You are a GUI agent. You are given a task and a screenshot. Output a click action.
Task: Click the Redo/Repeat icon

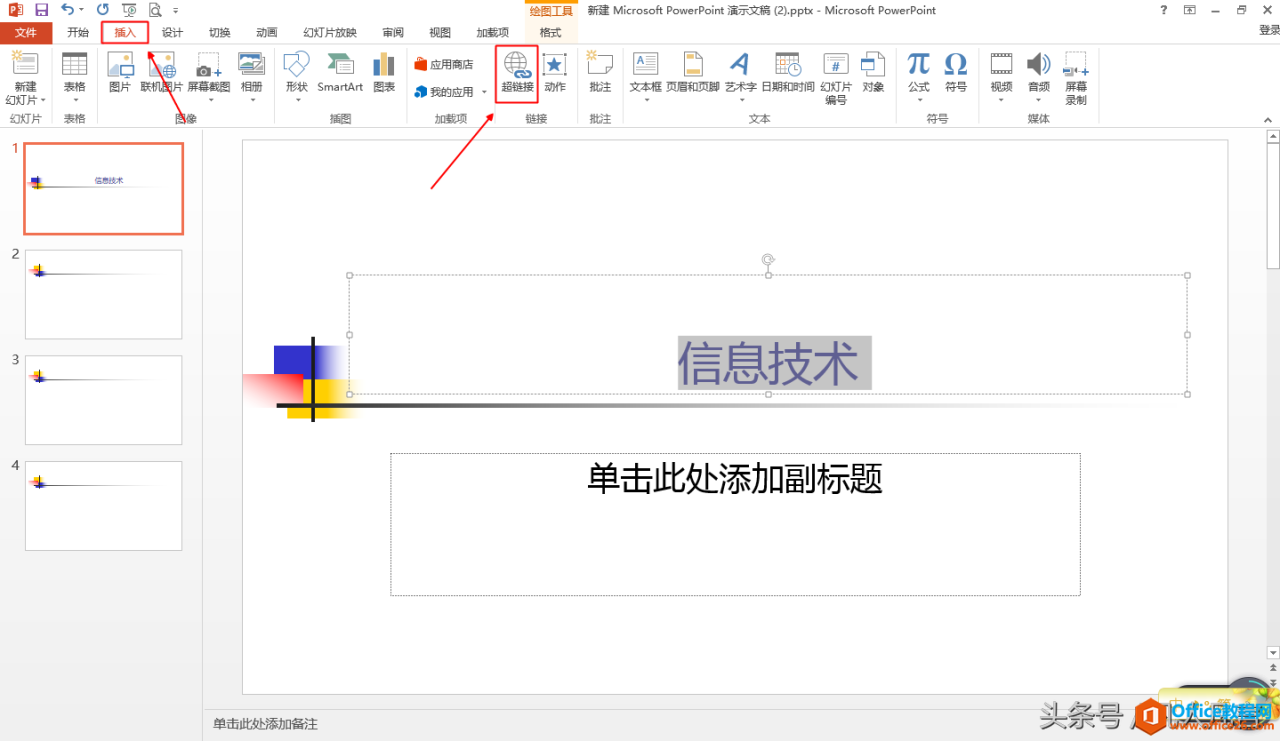pyautogui.click(x=103, y=9)
